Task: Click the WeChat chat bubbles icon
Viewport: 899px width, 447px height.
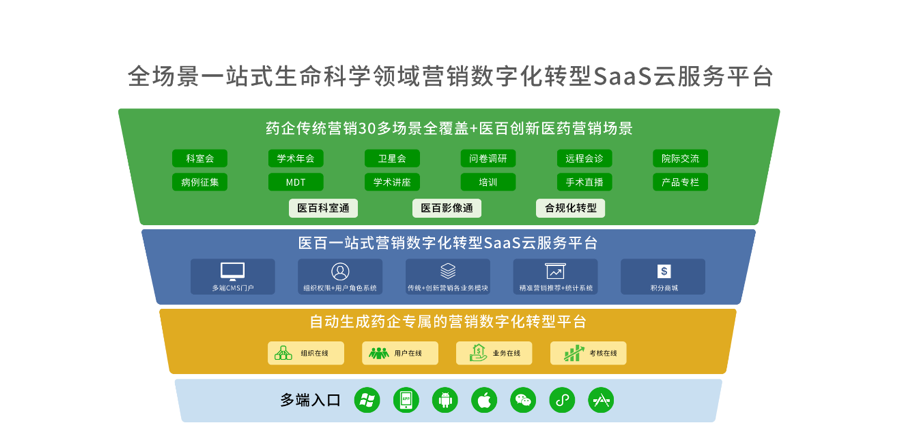Action: (x=523, y=400)
